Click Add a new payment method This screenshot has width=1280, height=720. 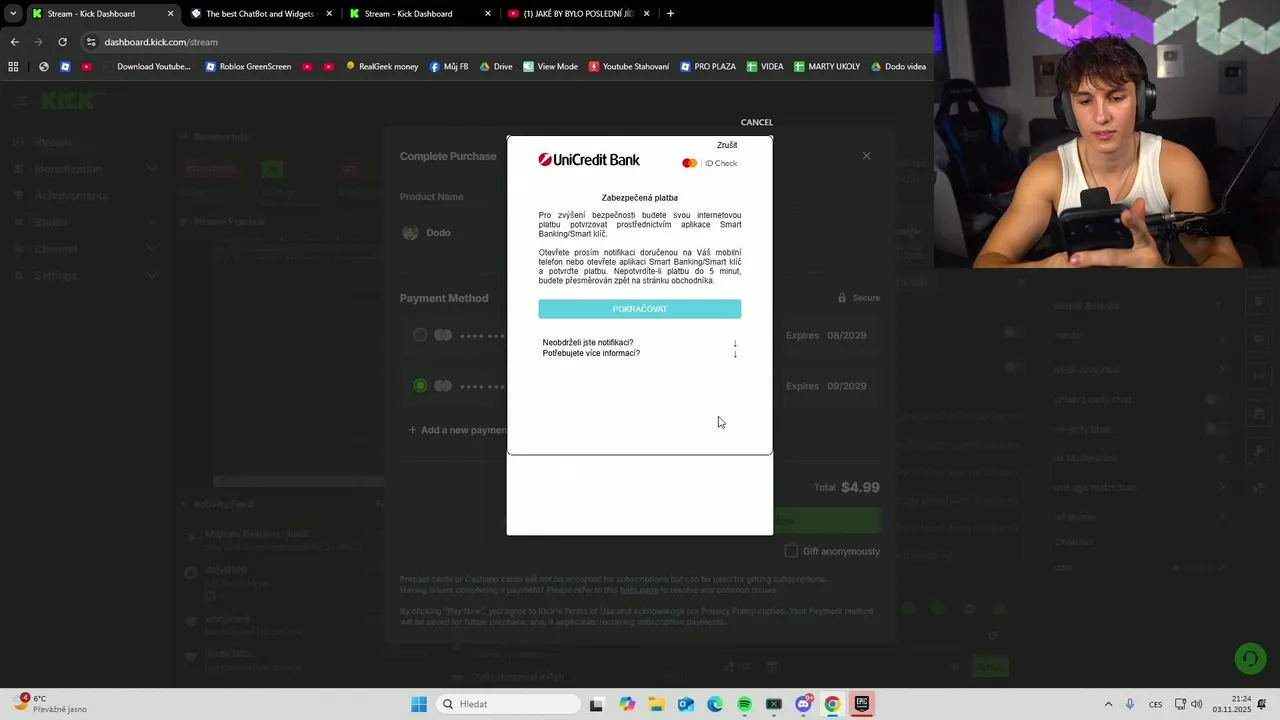458,430
